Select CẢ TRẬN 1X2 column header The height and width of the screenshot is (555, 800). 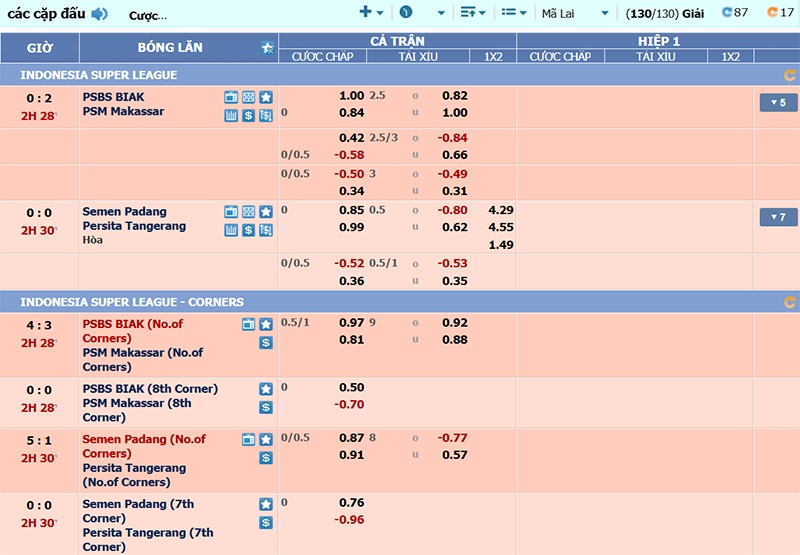(493, 57)
